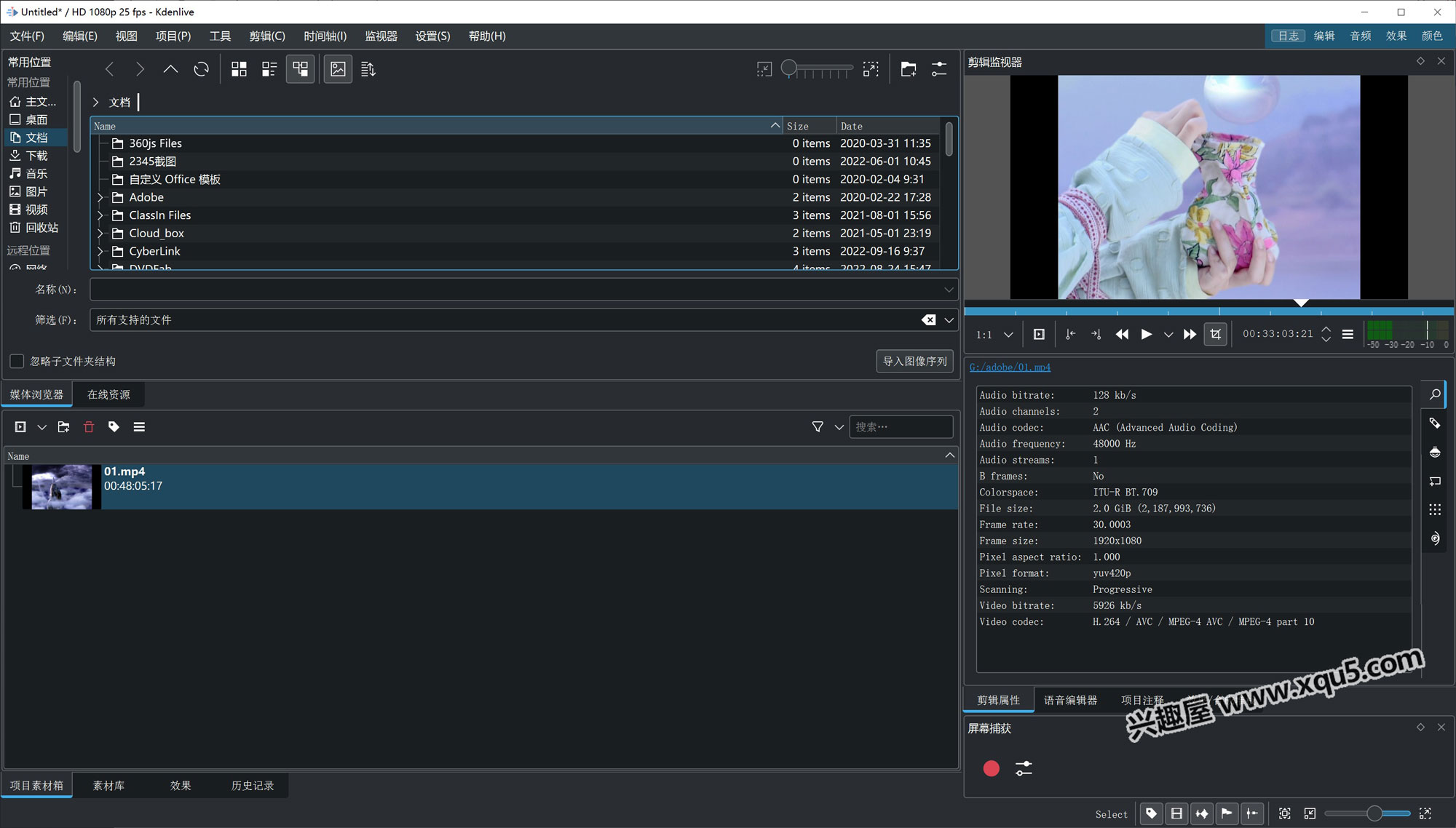This screenshot has height=828, width=1456.
Task: Go back in the media browser
Action: [110, 69]
